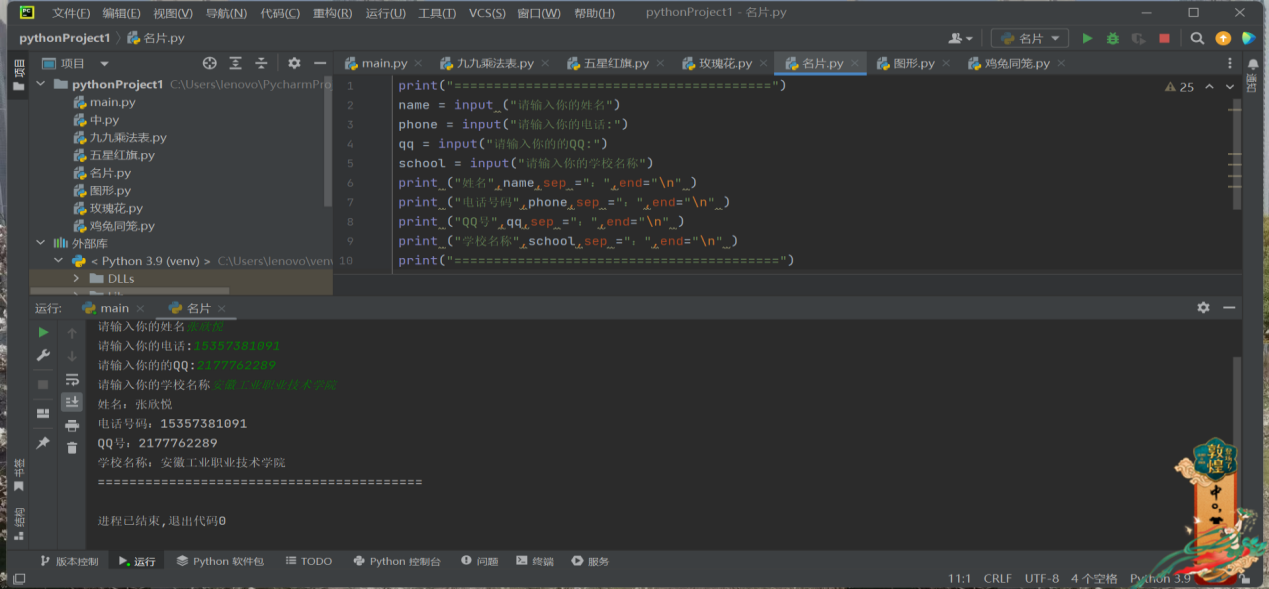Clear the run console with the trash icon
Viewport: 1269px width, 589px height.
(x=72, y=448)
